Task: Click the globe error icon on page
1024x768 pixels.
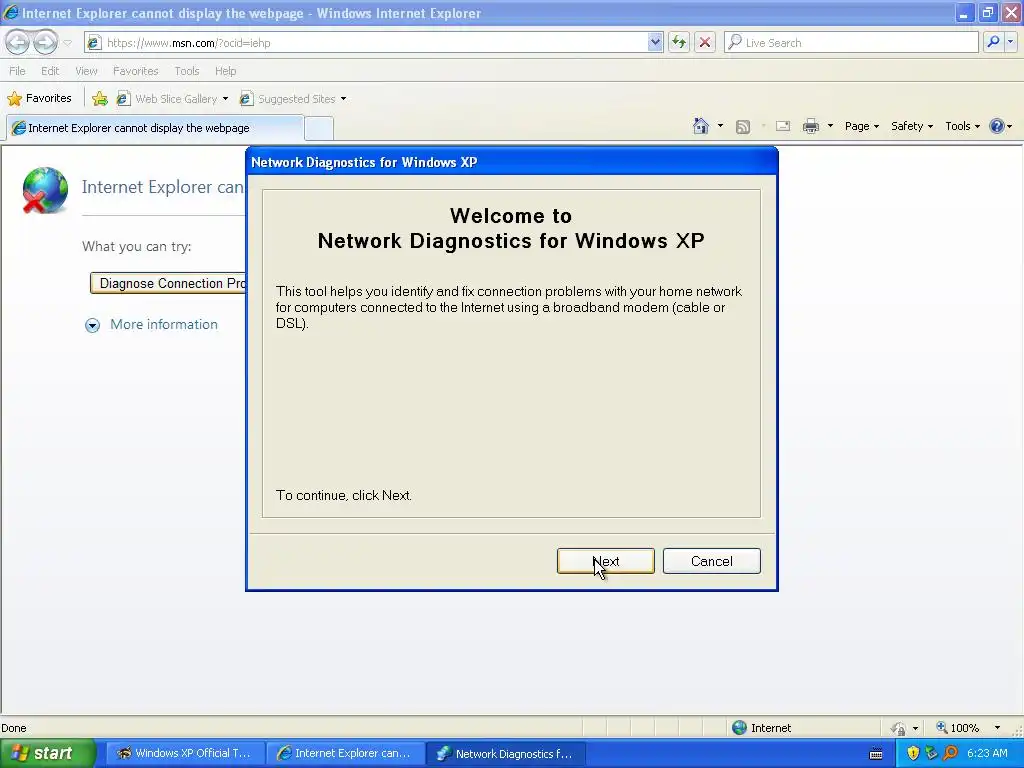Action: click(44, 190)
